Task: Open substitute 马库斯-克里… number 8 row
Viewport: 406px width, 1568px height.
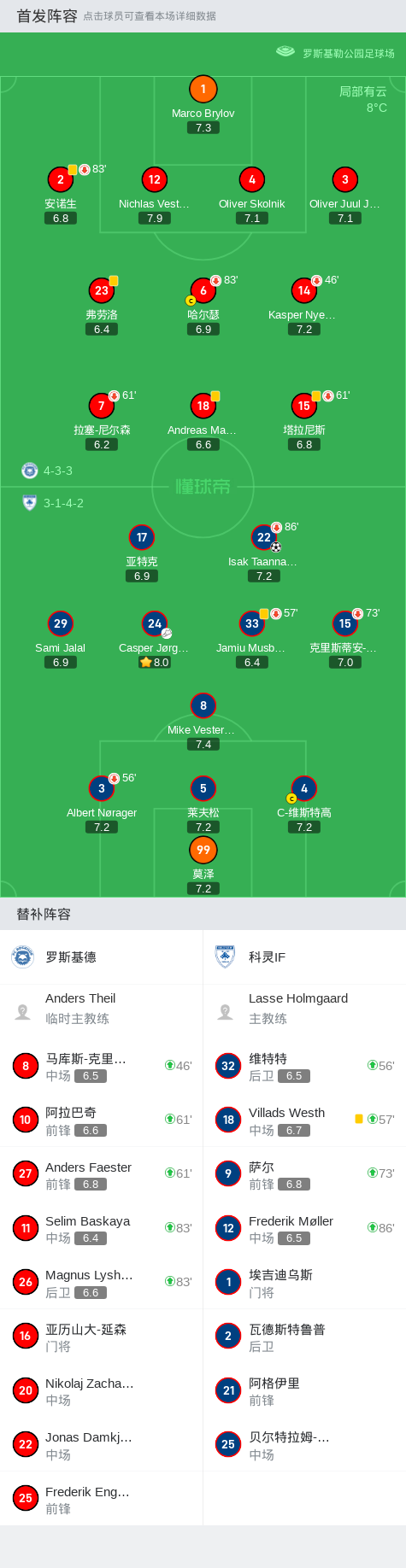Action: tap(102, 1066)
